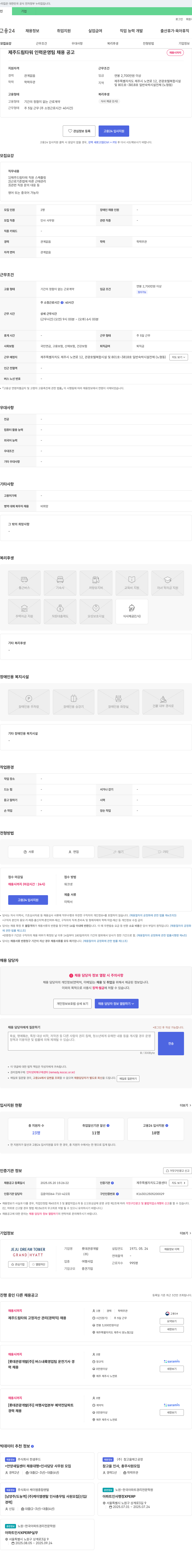The height and width of the screenshot is (1568, 192).
Task: Click 고용24 입사지원 under 접수 마감일
Action: click(x=28, y=900)
